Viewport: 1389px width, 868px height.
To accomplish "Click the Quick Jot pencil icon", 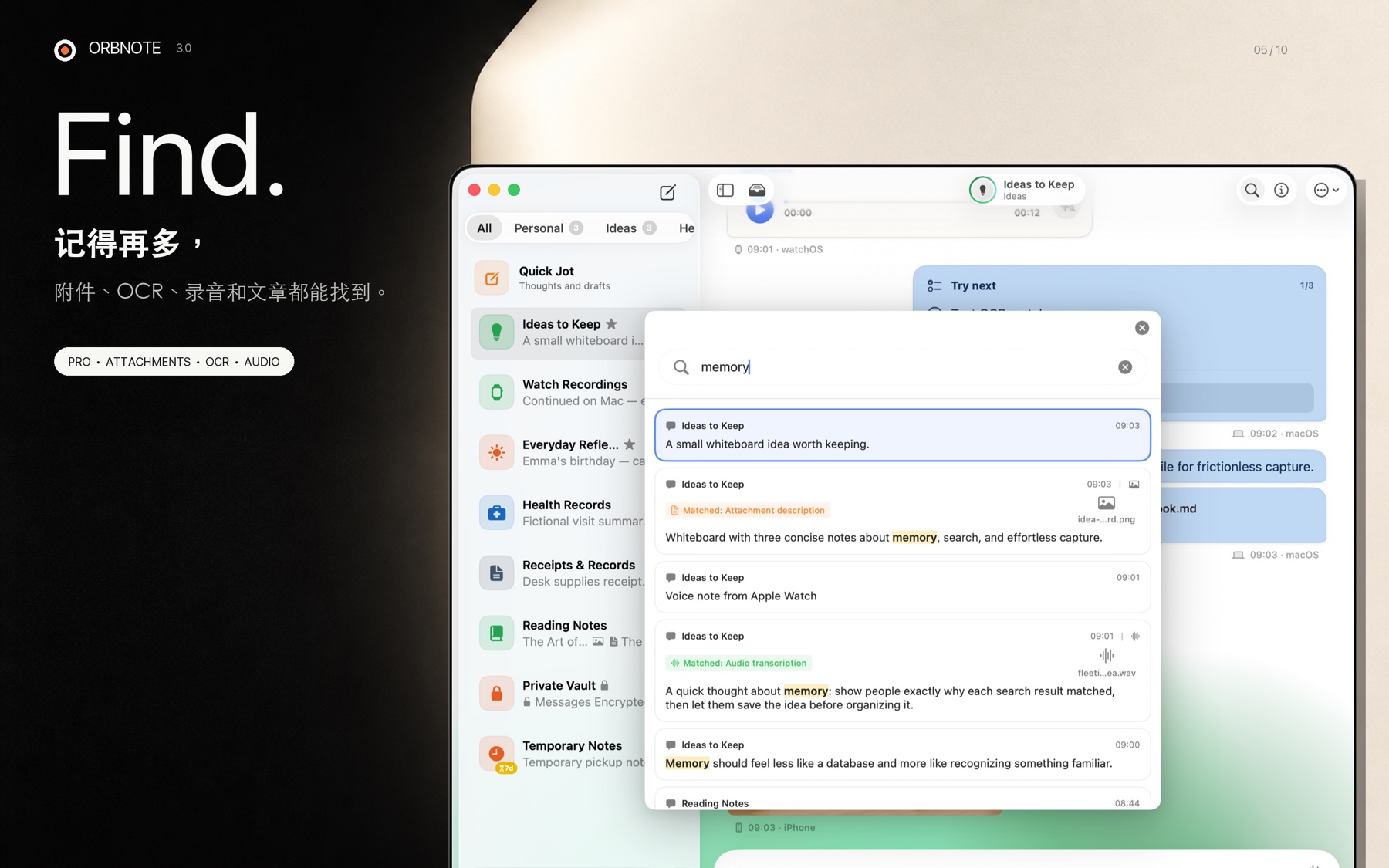I will (492, 278).
